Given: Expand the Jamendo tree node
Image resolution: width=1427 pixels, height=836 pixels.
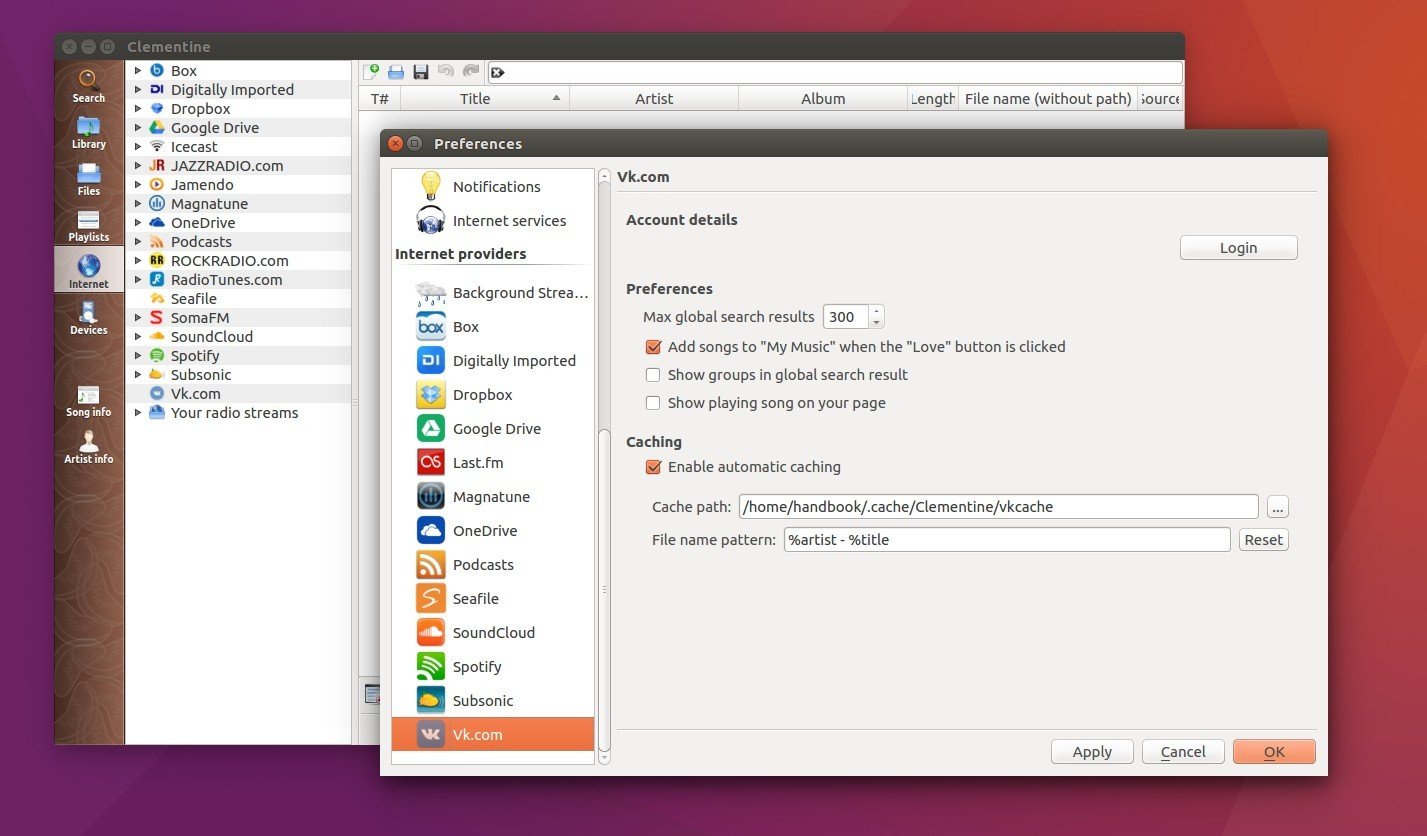Looking at the screenshot, I should [139, 185].
